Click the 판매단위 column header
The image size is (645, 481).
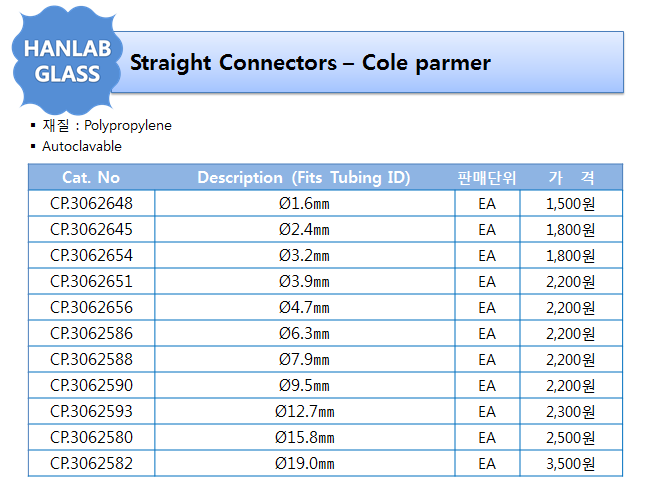(487, 178)
